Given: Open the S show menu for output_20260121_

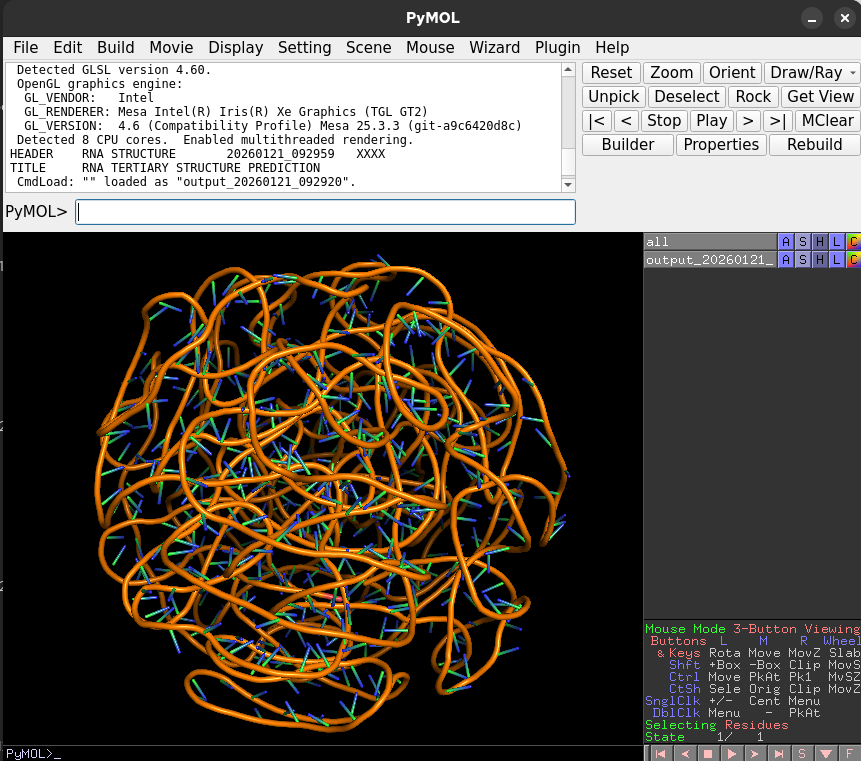Looking at the screenshot, I should tap(803, 259).
